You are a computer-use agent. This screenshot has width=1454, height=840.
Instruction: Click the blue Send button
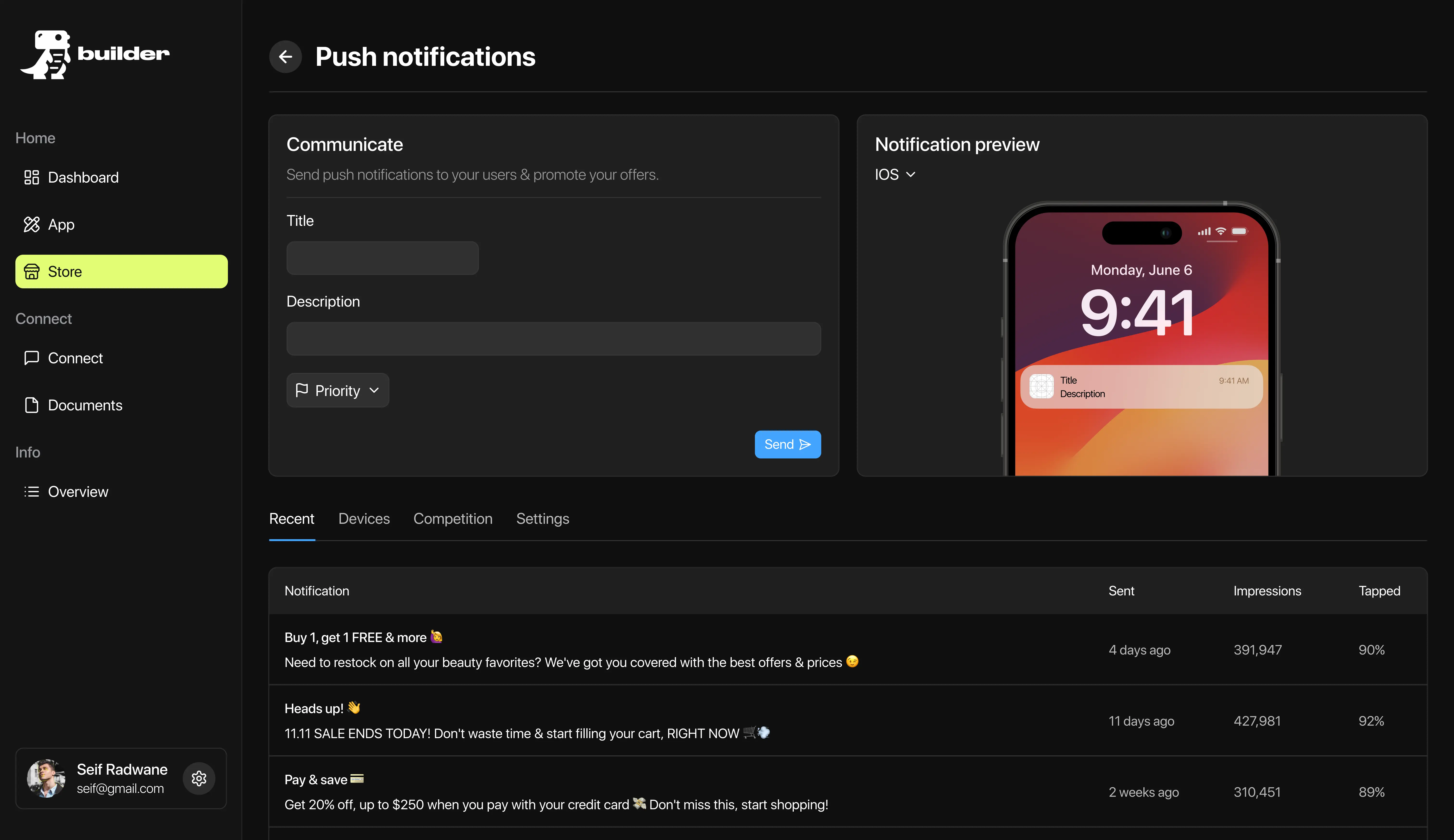788,445
